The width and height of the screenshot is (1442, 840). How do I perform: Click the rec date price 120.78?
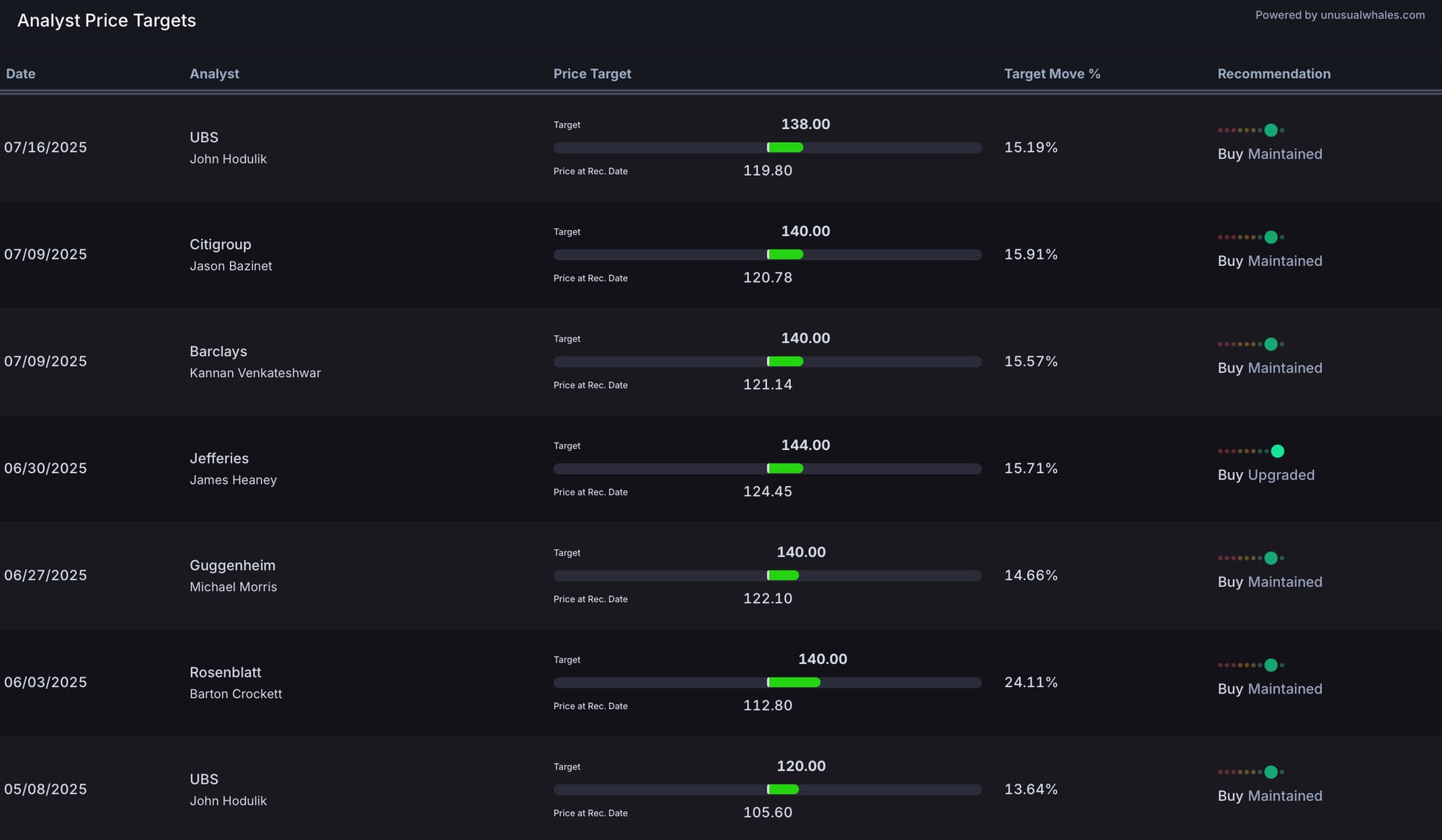tap(768, 278)
